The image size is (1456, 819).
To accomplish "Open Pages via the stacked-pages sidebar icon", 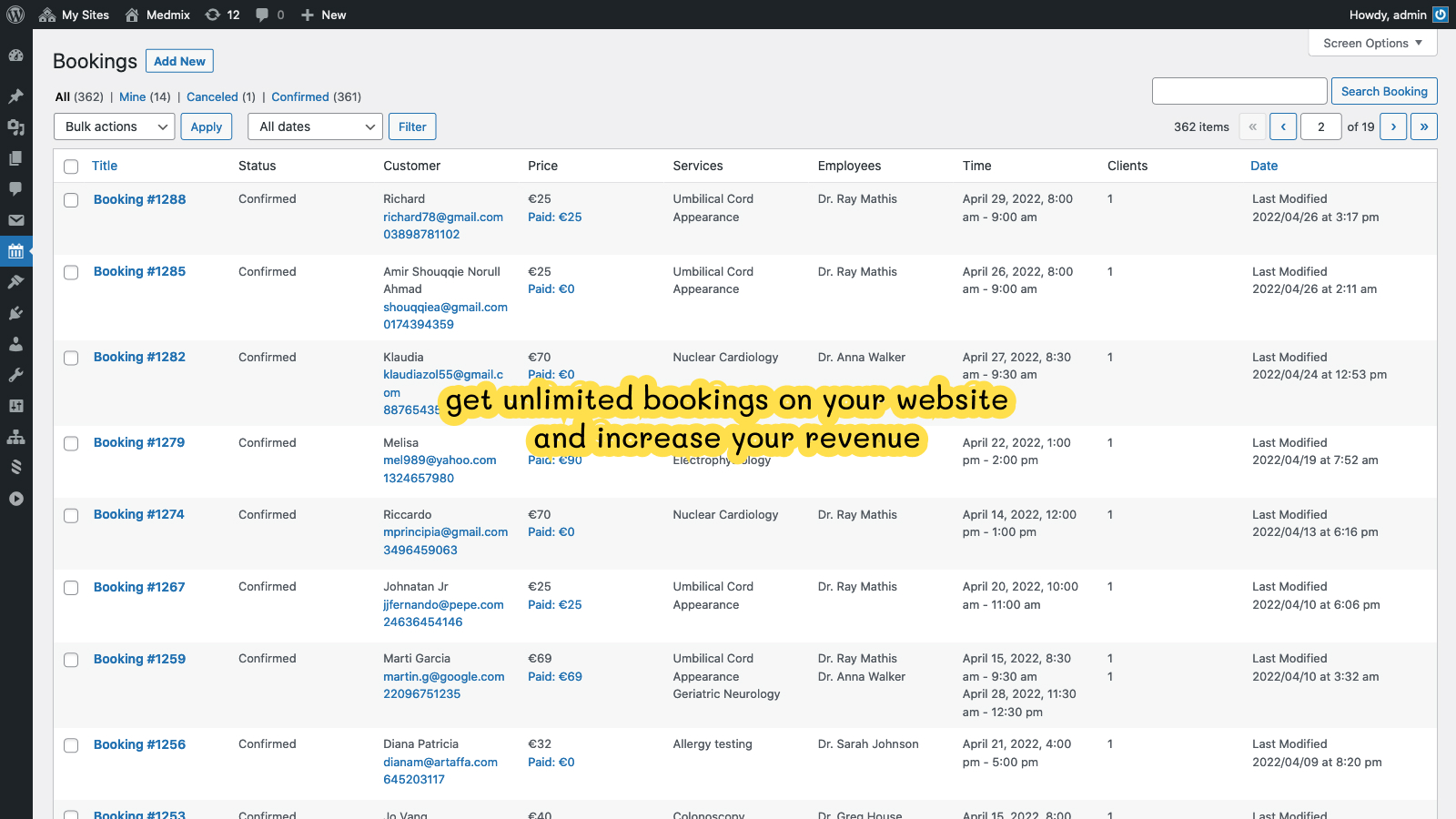I will [x=15, y=158].
